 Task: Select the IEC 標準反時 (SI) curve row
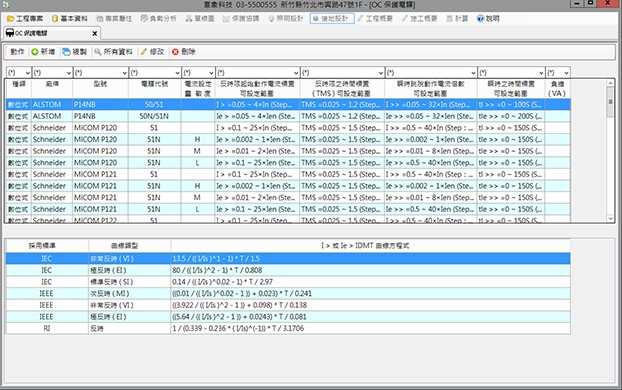(288, 282)
